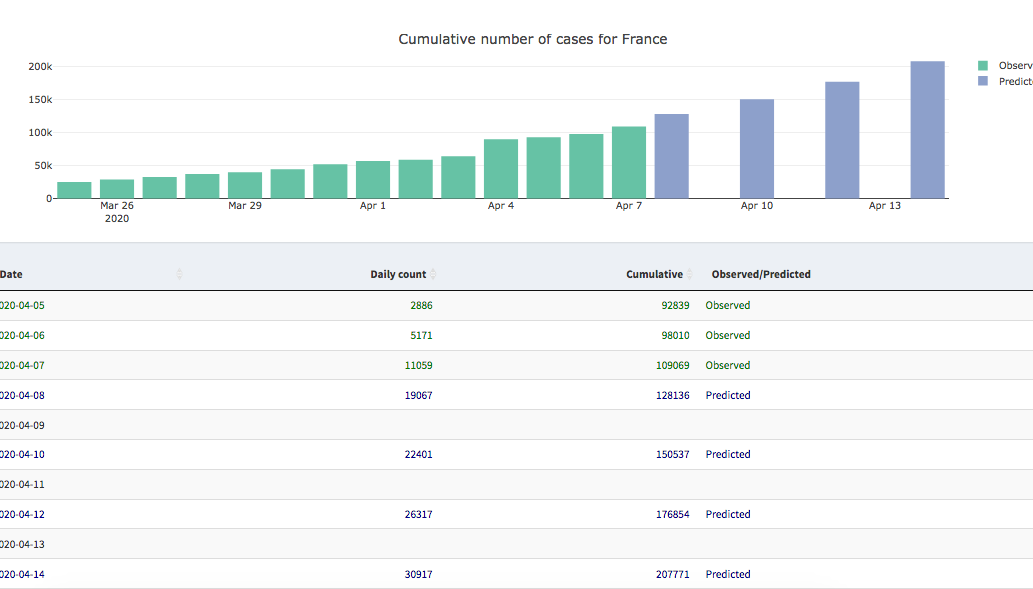Select the Observed/Predicted column header
The image size is (1033, 589).
click(760, 274)
